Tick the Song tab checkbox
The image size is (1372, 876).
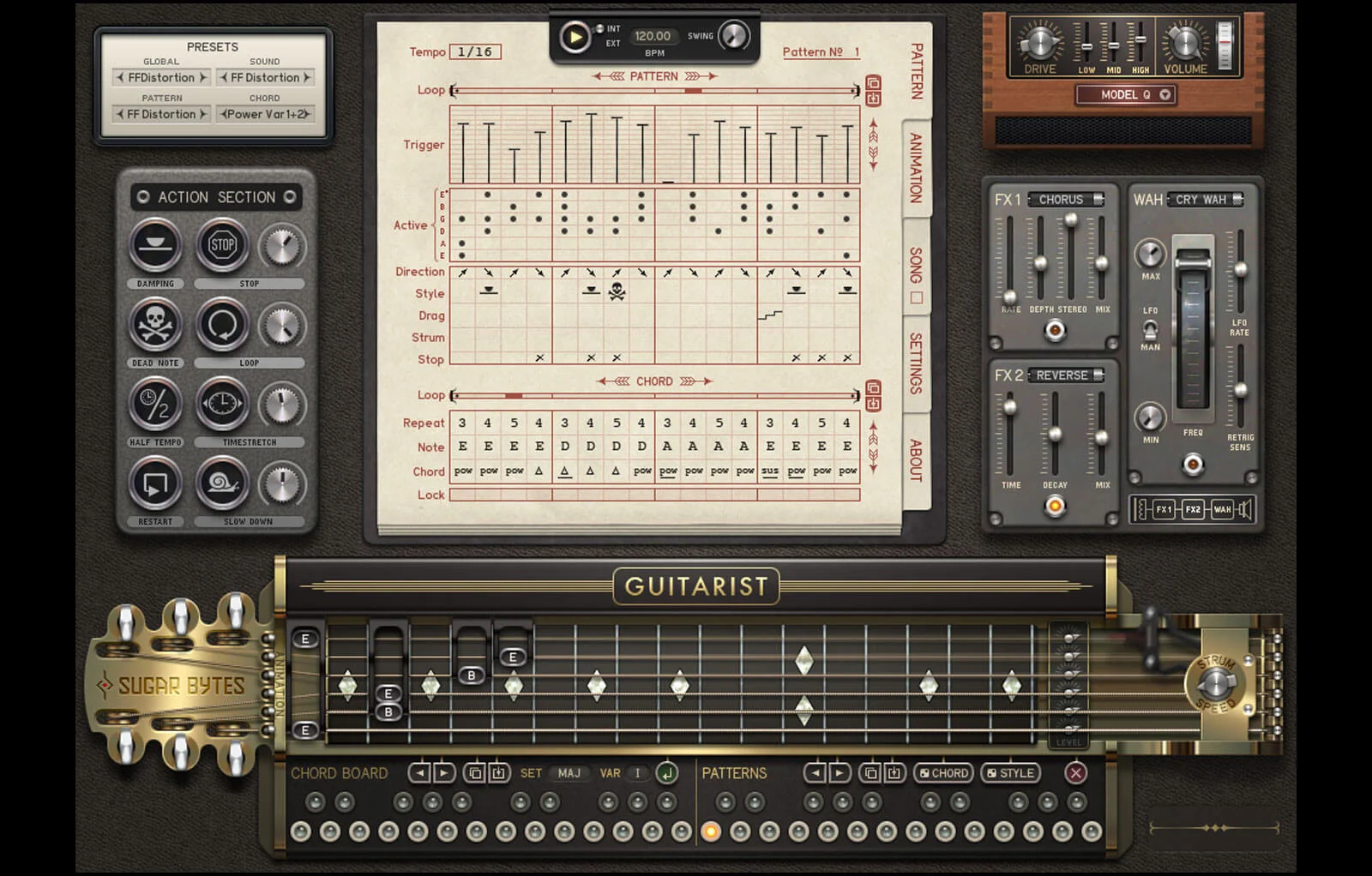click(x=917, y=298)
